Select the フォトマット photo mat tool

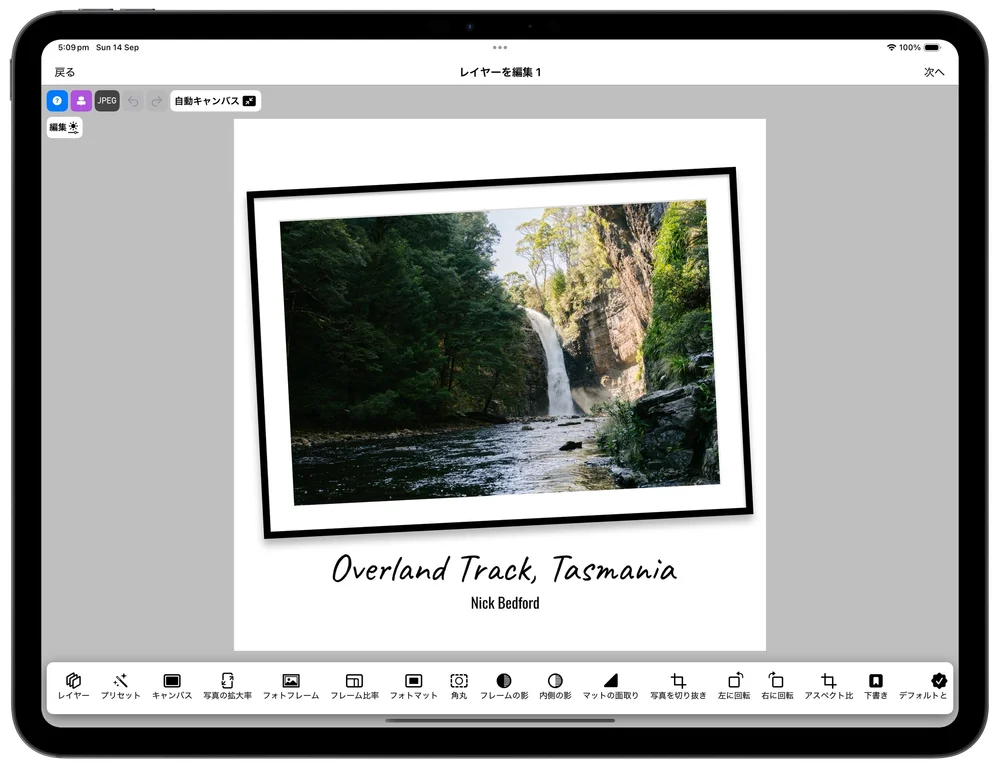tap(414, 686)
